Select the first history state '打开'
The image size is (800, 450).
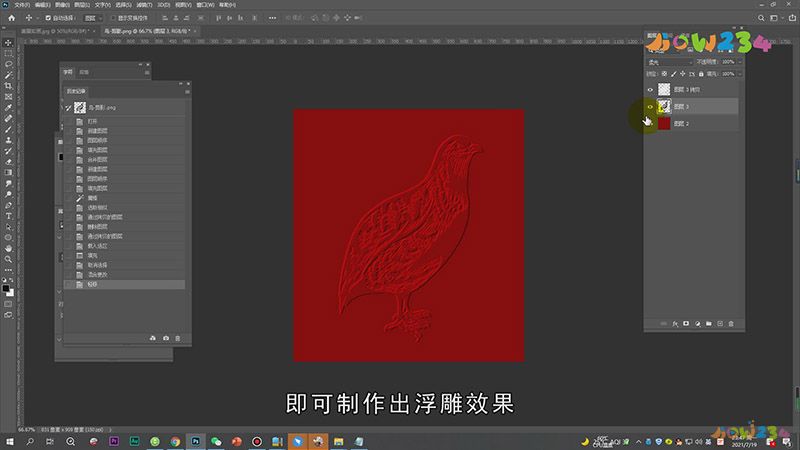[x=125, y=121]
